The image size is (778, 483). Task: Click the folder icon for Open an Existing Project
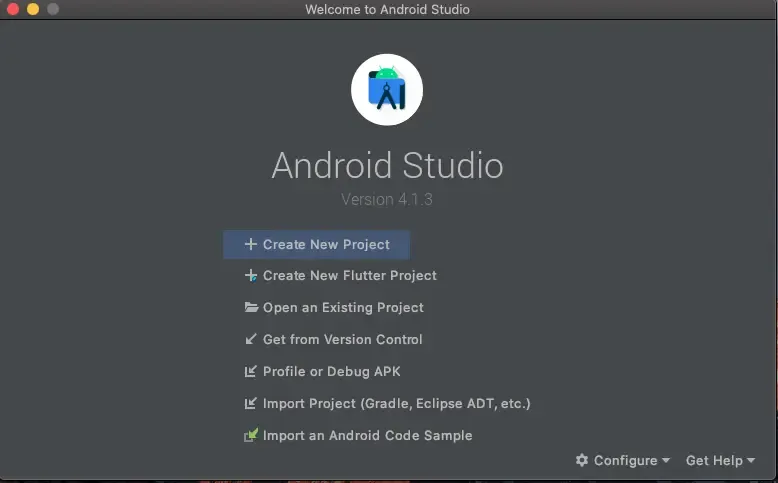click(251, 308)
